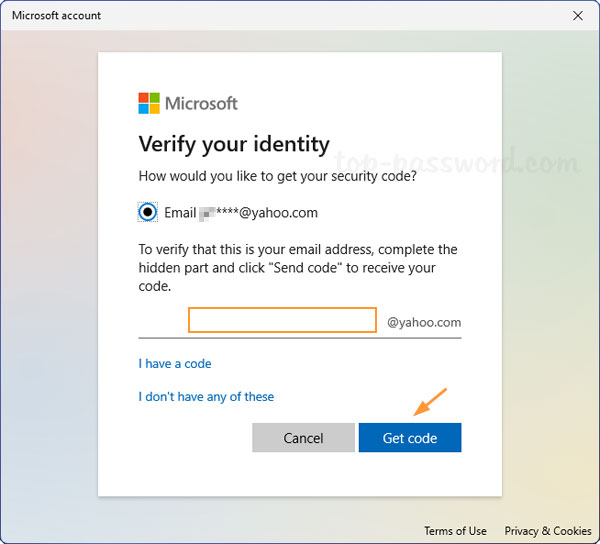Image resolution: width=600 pixels, height=544 pixels.
Task: Click the "Verify your identity" heading
Action: coord(234,144)
